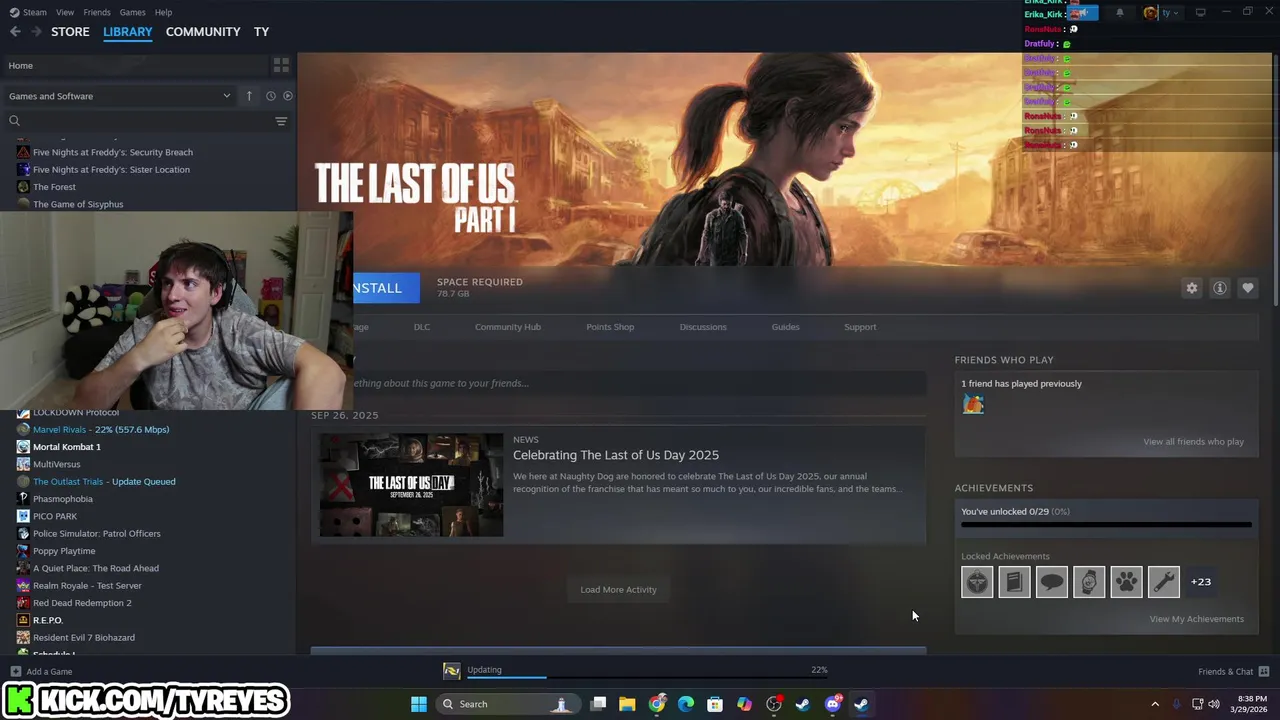Sort library list with up-arrow icon
The image size is (1280, 720).
tap(249, 96)
